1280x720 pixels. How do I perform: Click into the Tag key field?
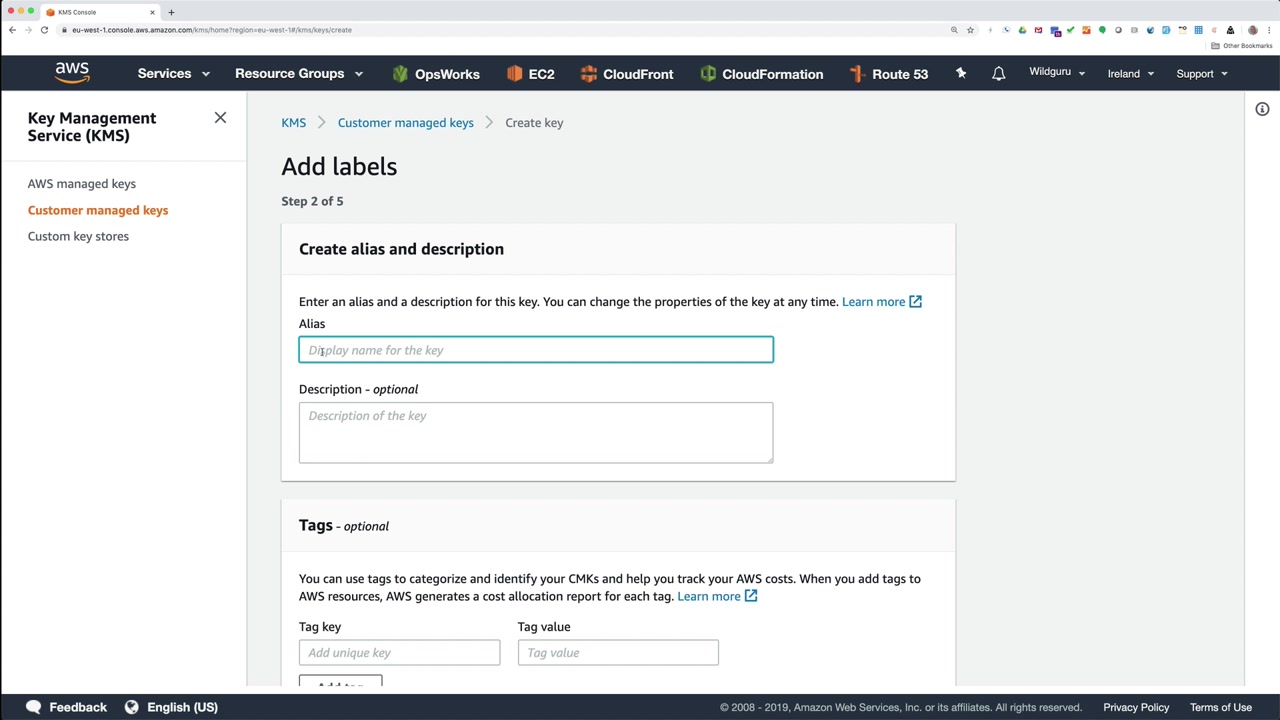point(399,653)
